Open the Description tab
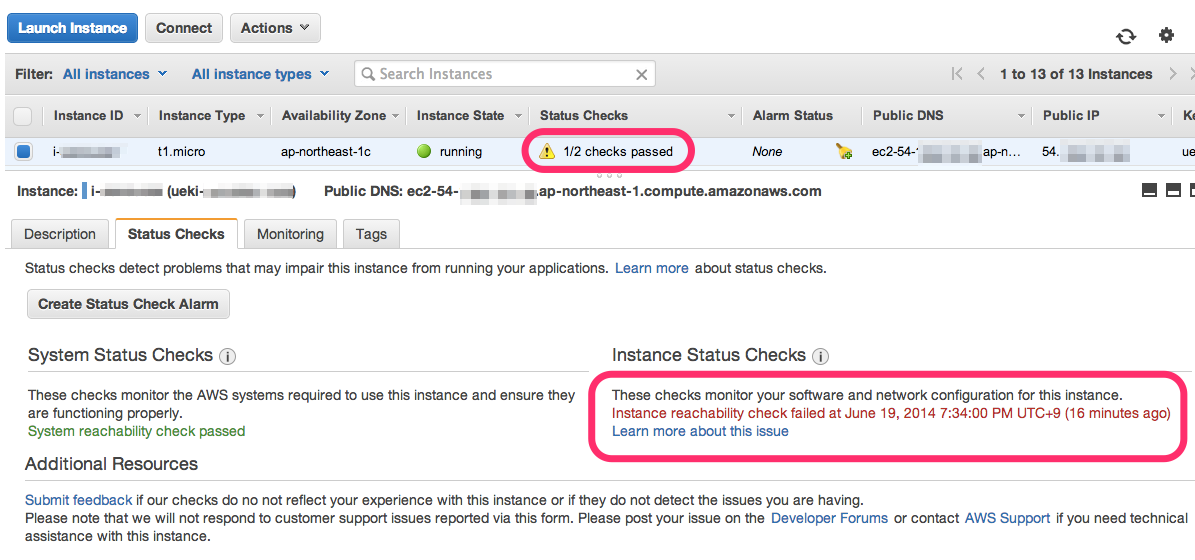Image resolution: width=1195 pixels, height=560 pixels. 60,234
